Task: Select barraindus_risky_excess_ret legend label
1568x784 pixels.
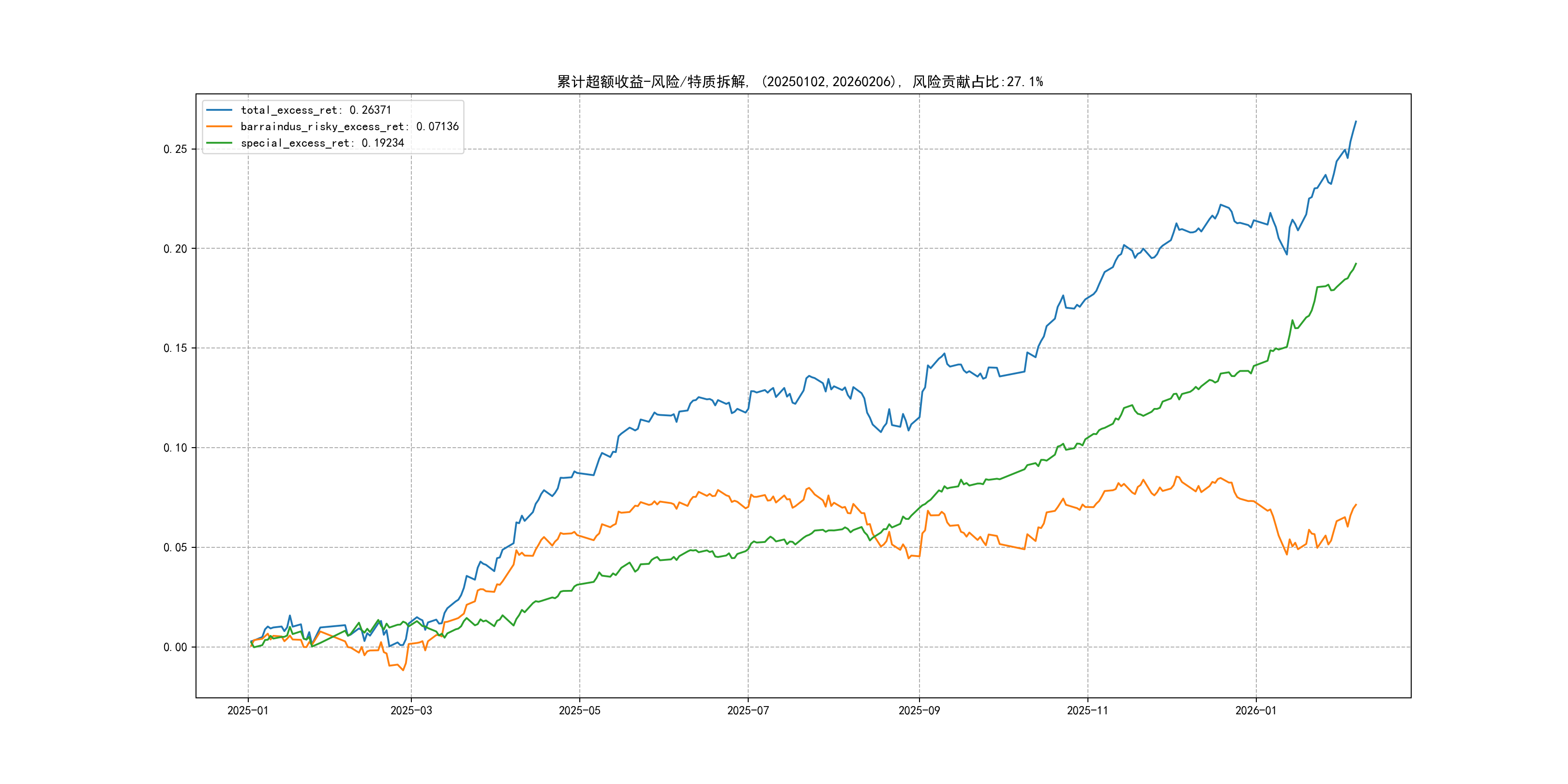Action: (349, 127)
